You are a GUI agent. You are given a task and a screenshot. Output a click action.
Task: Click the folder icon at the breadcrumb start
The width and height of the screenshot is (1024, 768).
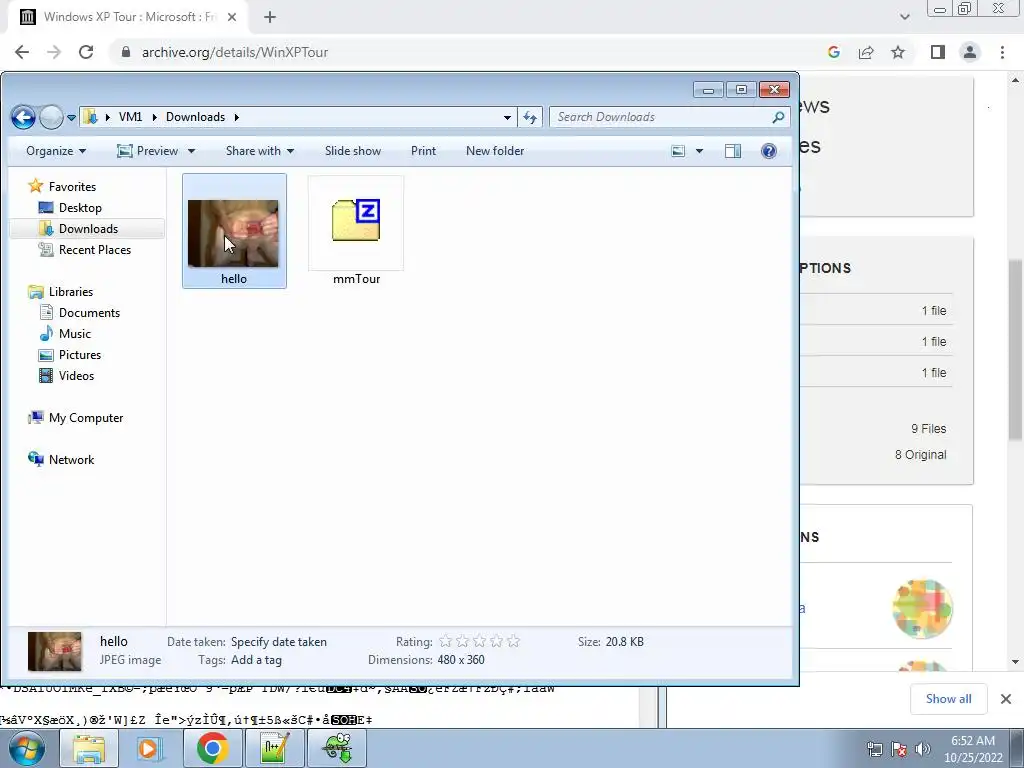tap(91, 117)
